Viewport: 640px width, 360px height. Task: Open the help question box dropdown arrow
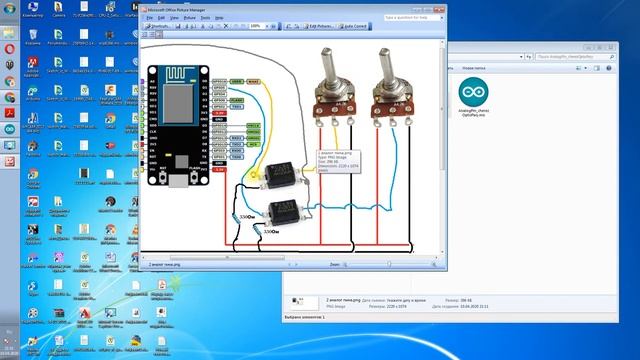point(442,18)
